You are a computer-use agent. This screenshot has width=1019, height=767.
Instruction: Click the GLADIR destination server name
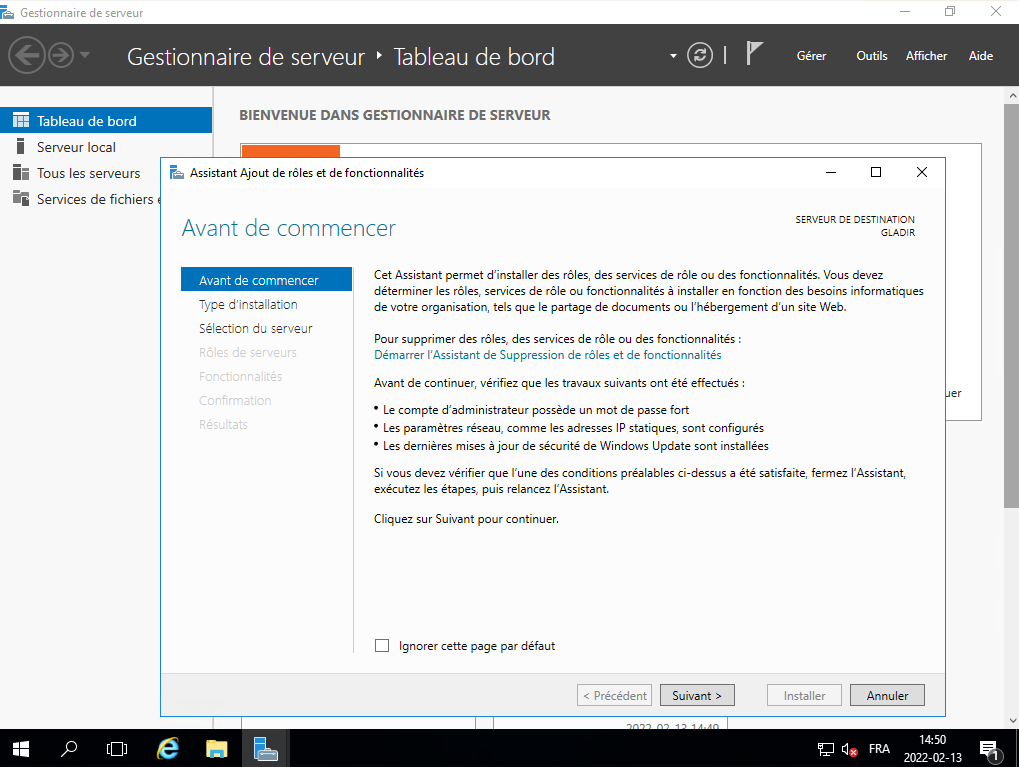897,233
